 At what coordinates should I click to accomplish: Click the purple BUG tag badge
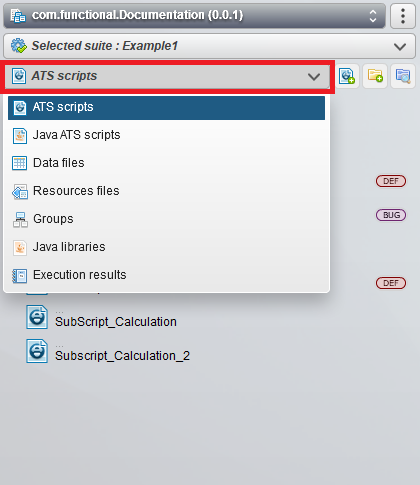click(x=391, y=215)
